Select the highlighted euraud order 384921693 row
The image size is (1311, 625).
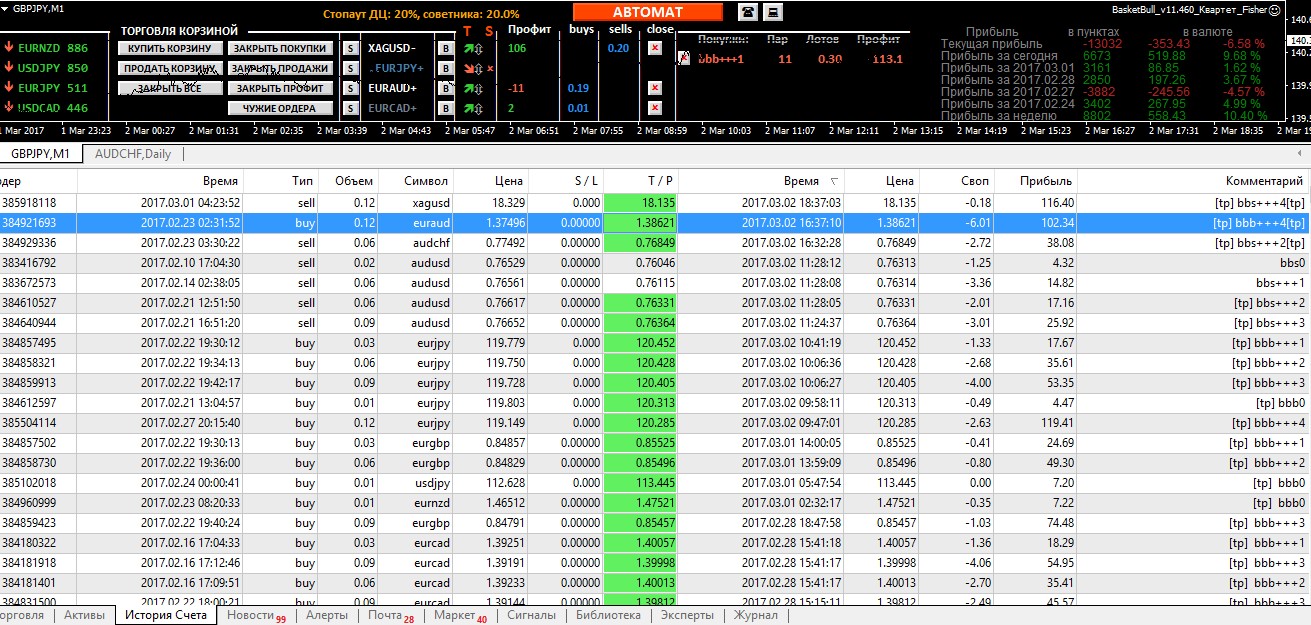coord(655,222)
